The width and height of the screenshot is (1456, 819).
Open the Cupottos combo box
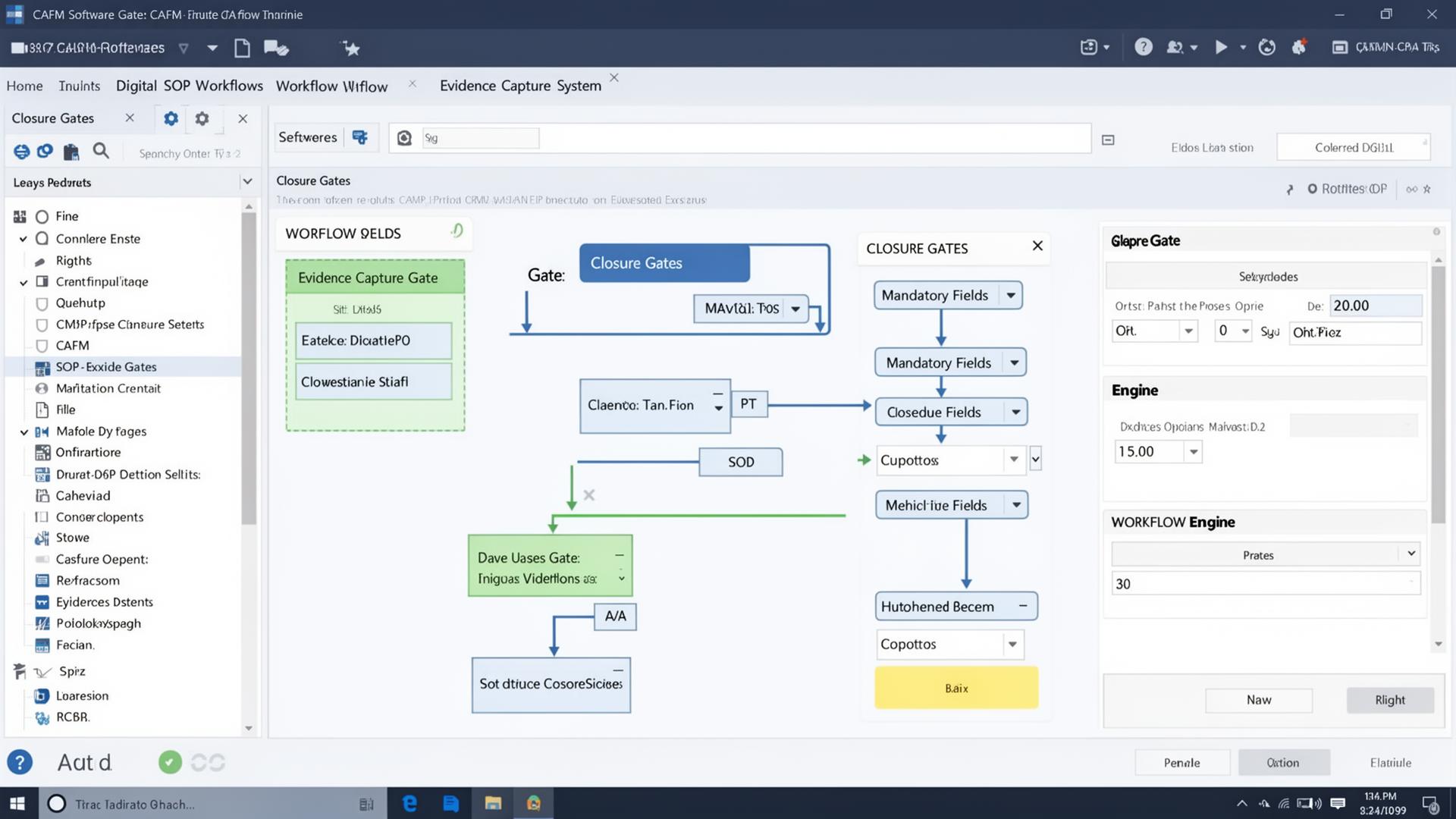tap(949, 460)
